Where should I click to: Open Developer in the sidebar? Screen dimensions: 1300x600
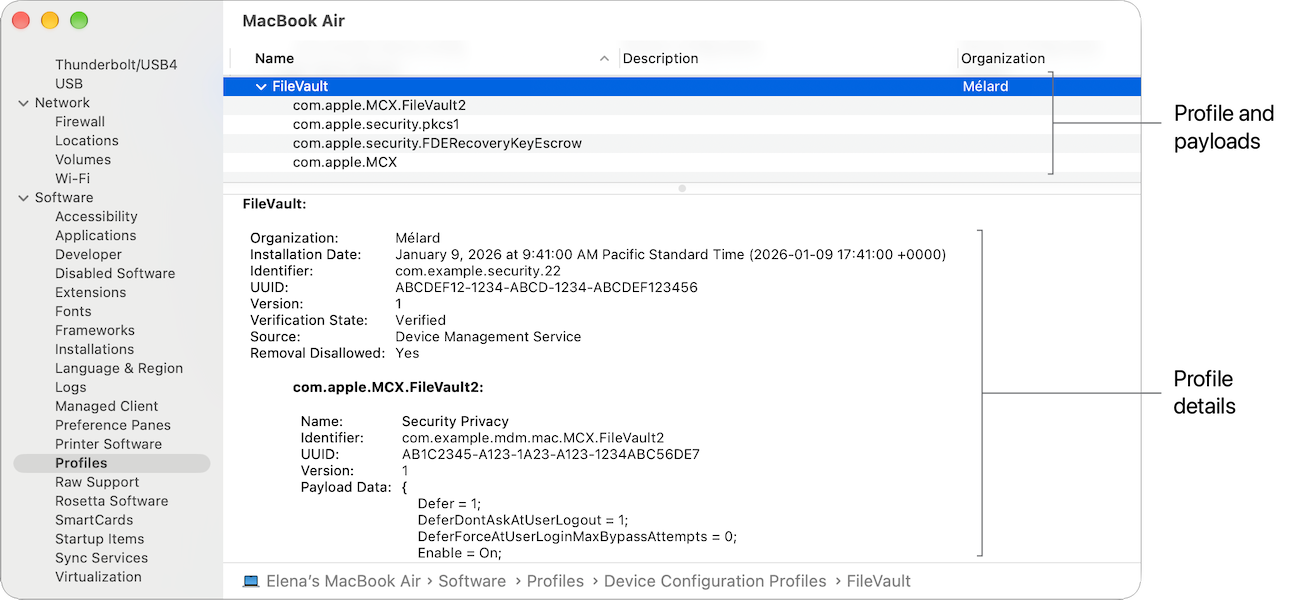[x=89, y=255]
